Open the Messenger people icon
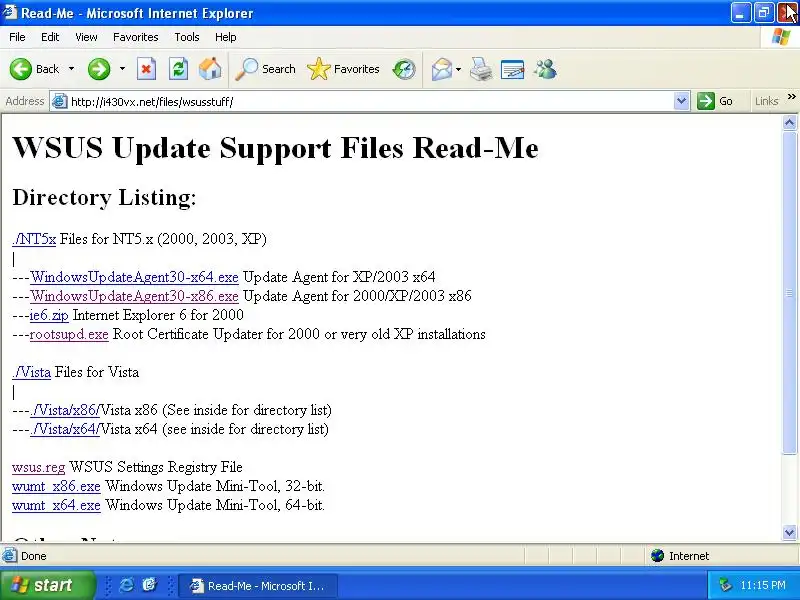800x600 pixels. coord(545,69)
